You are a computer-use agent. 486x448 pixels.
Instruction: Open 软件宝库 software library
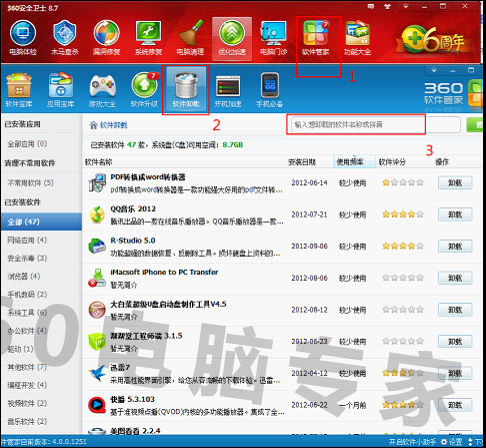click(x=19, y=90)
